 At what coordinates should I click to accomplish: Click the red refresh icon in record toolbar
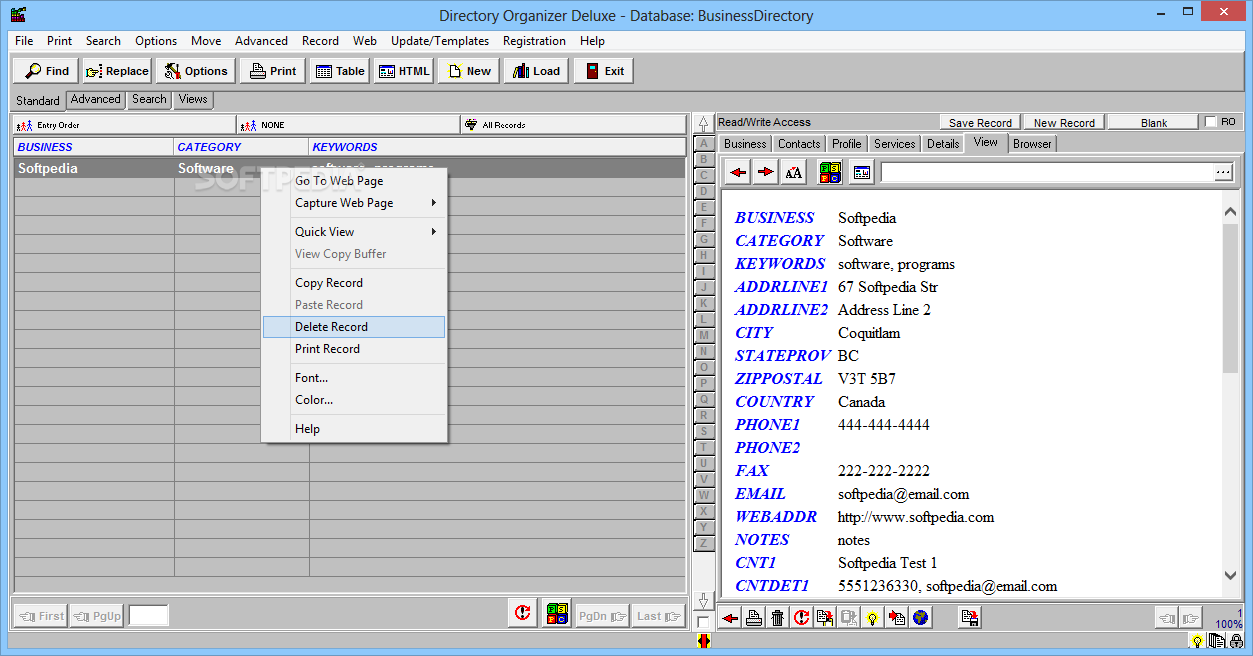(801, 618)
